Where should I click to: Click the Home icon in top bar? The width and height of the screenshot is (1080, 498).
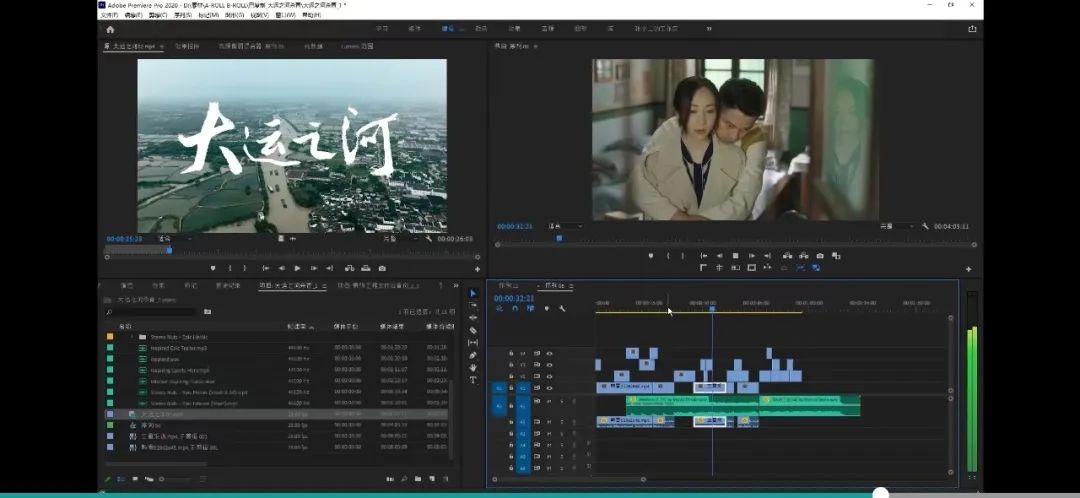tap(110, 29)
